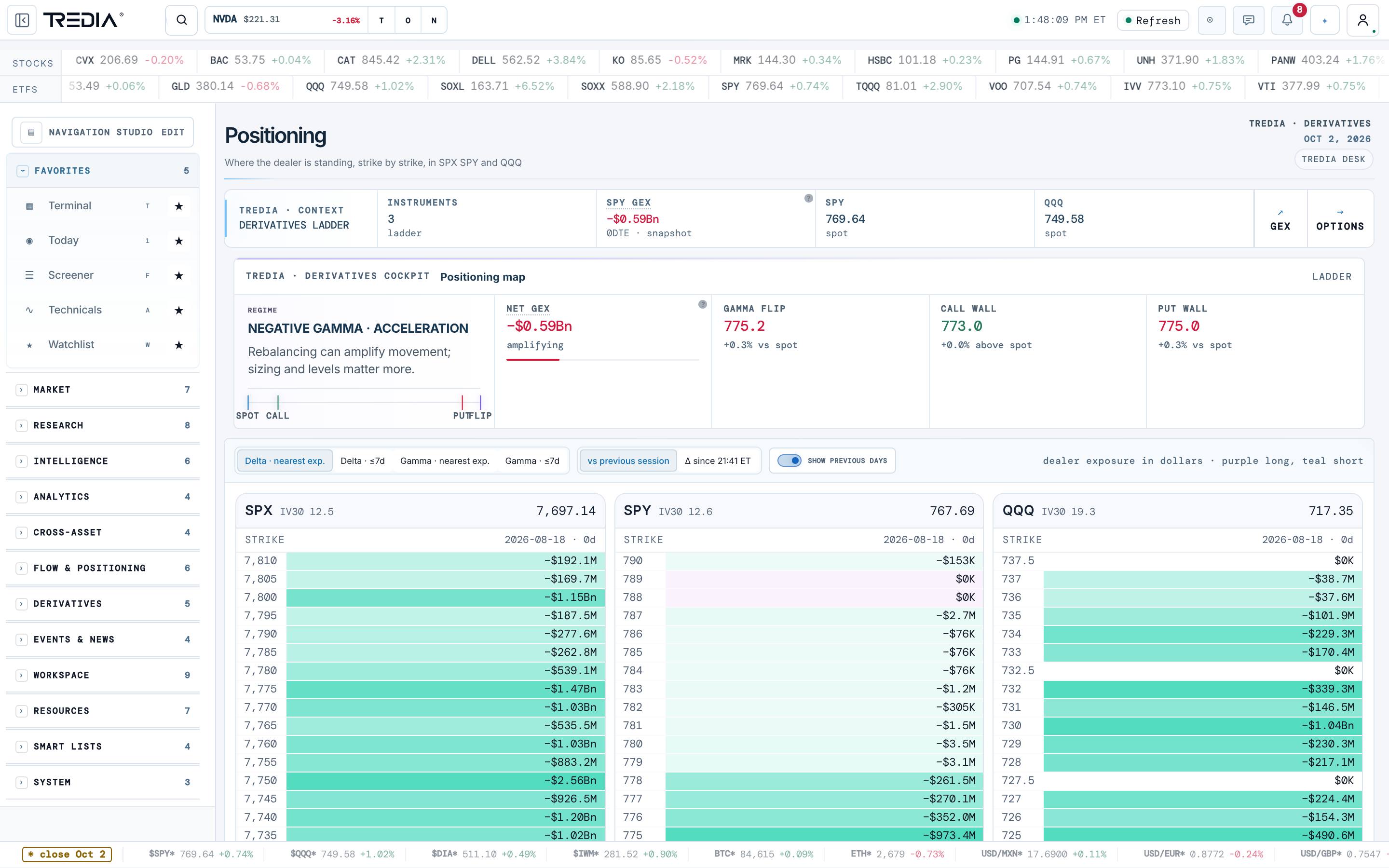Expand the Flow & Positioning section
Image resolution: width=1389 pixels, height=868 pixels.
(21, 569)
